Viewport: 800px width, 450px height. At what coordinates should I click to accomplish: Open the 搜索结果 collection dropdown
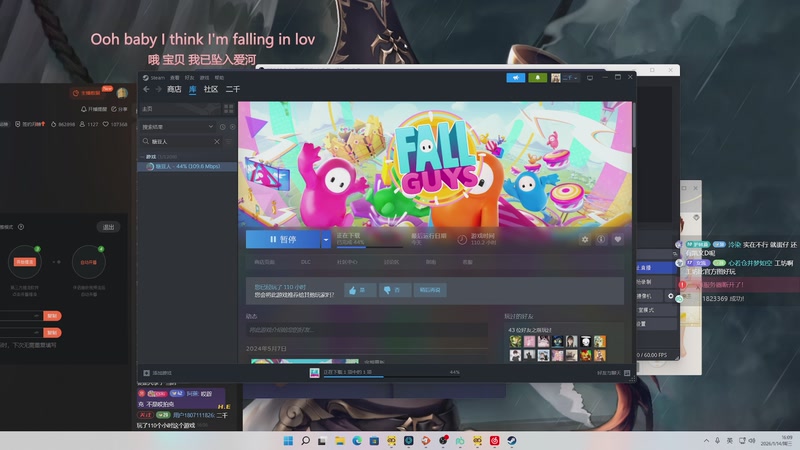coord(178,127)
